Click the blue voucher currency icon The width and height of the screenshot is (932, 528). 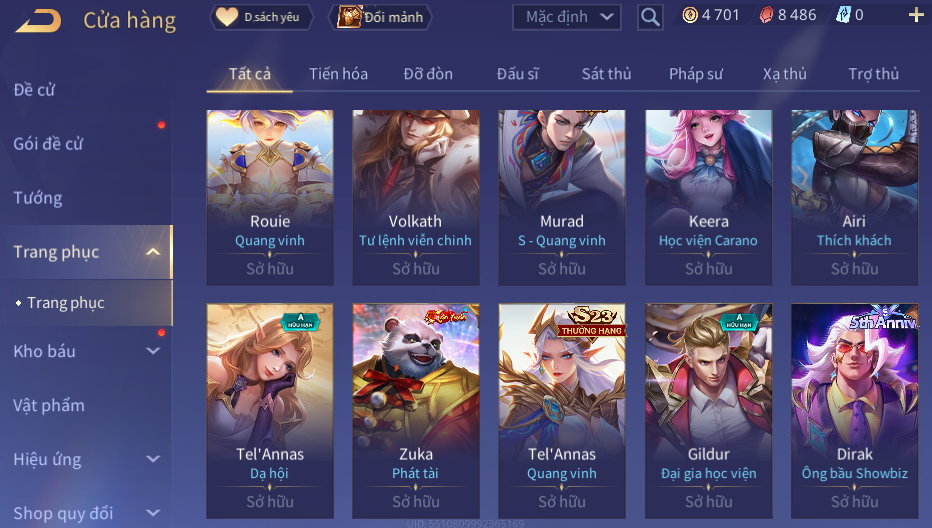coord(843,15)
